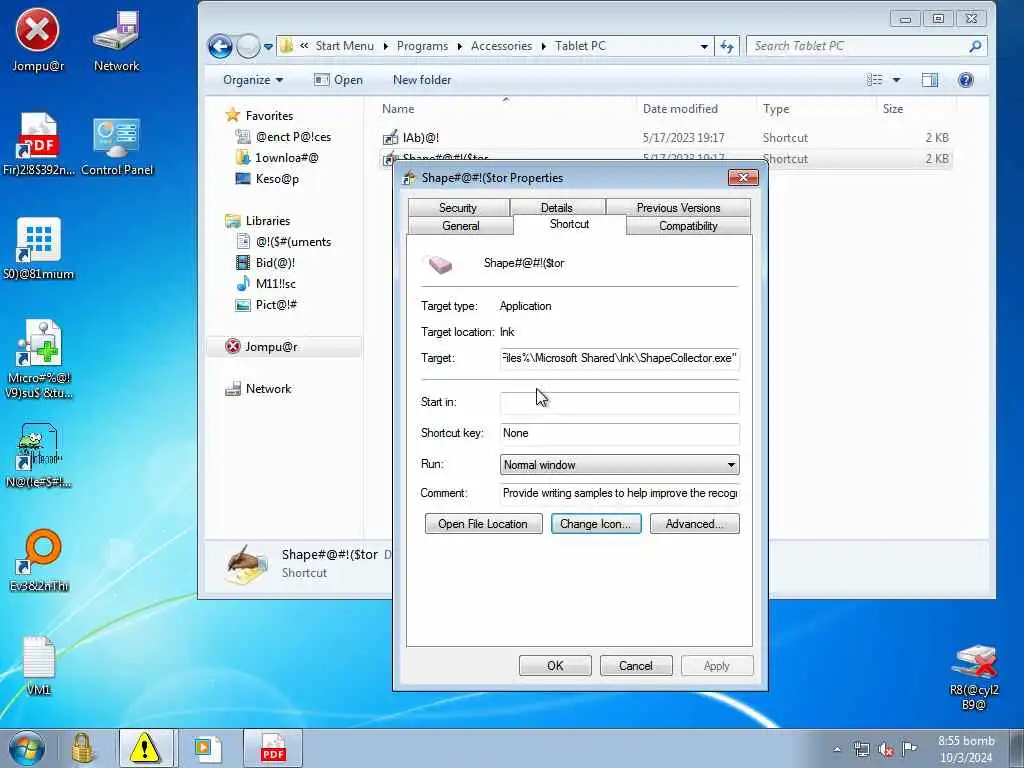Screen dimensions: 1024x768
Task: Click Open File Location button
Action: pos(483,524)
